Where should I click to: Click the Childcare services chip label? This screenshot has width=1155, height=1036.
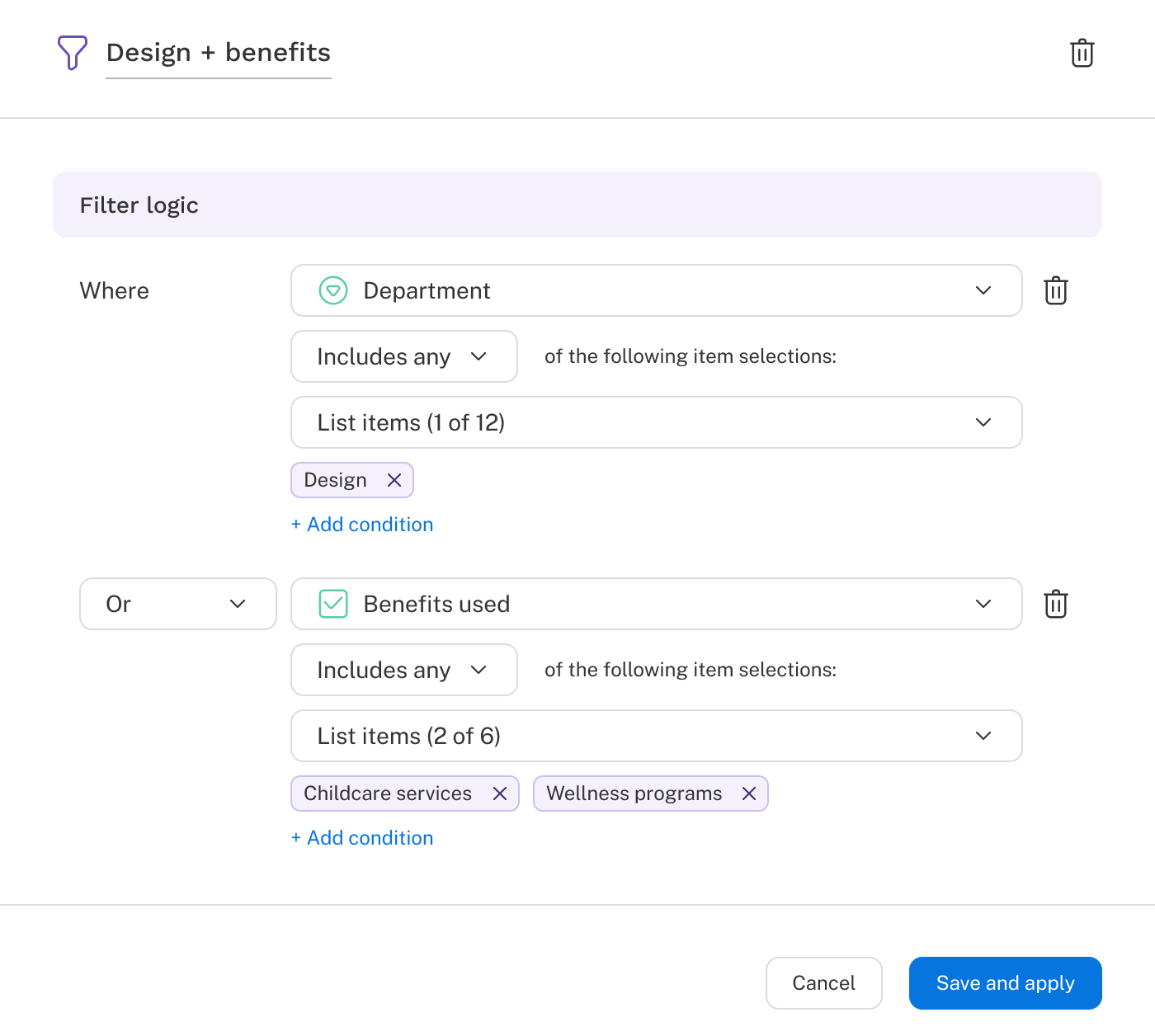coord(388,793)
